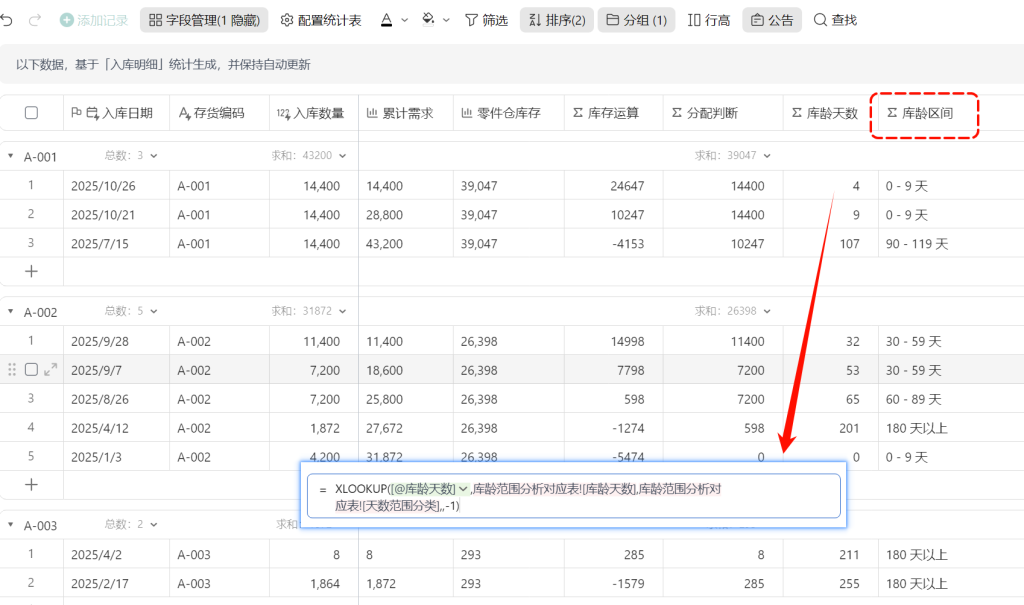Select cell 2025/7/15 date
The height and width of the screenshot is (605, 1024).
[x=116, y=244]
